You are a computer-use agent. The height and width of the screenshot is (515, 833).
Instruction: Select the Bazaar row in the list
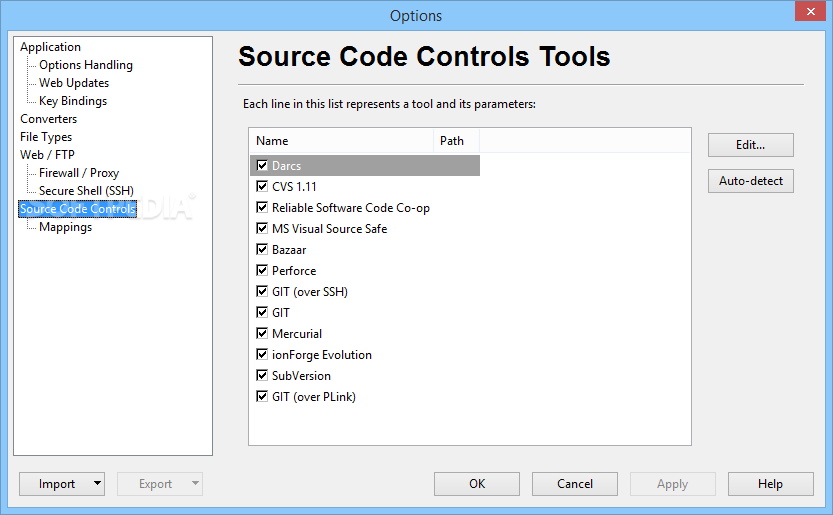(289, 250)
